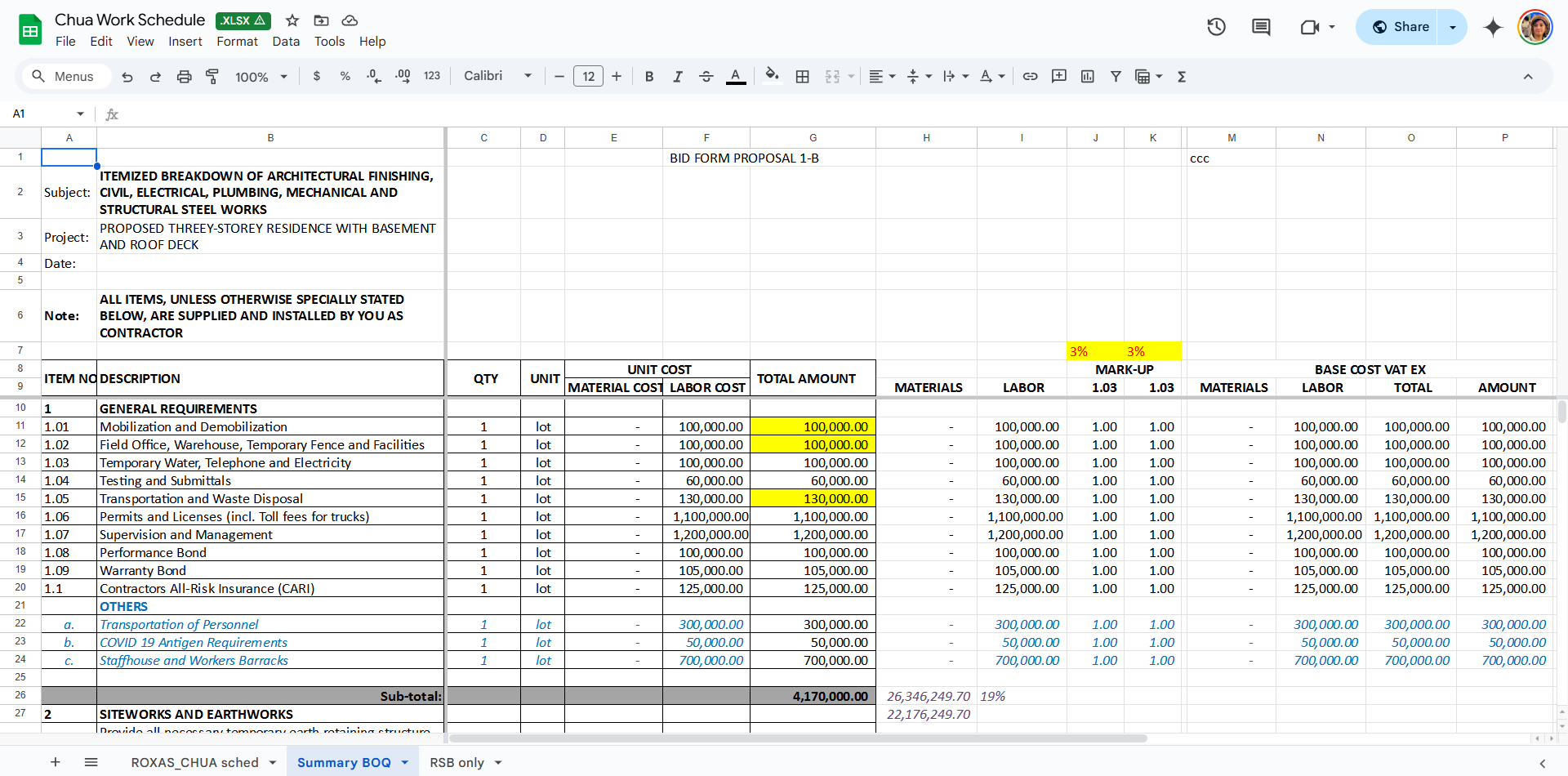Image resolution: width=1568 pixels, height=776 pixels.
Task: Activate the Paint format roller tool
Action: coord(212,77)
